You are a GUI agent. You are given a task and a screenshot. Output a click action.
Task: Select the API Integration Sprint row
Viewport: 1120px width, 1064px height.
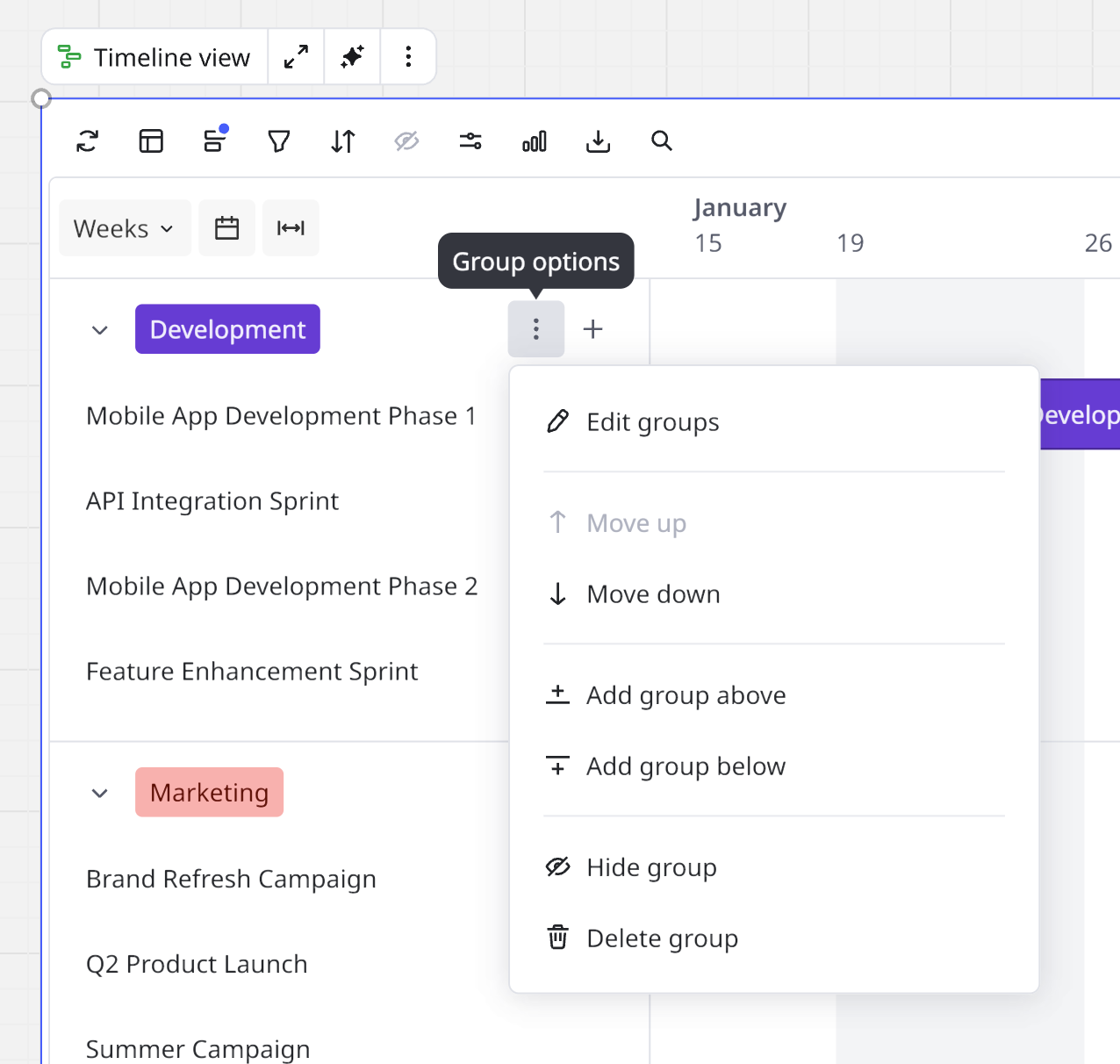(x=212, y=501)
